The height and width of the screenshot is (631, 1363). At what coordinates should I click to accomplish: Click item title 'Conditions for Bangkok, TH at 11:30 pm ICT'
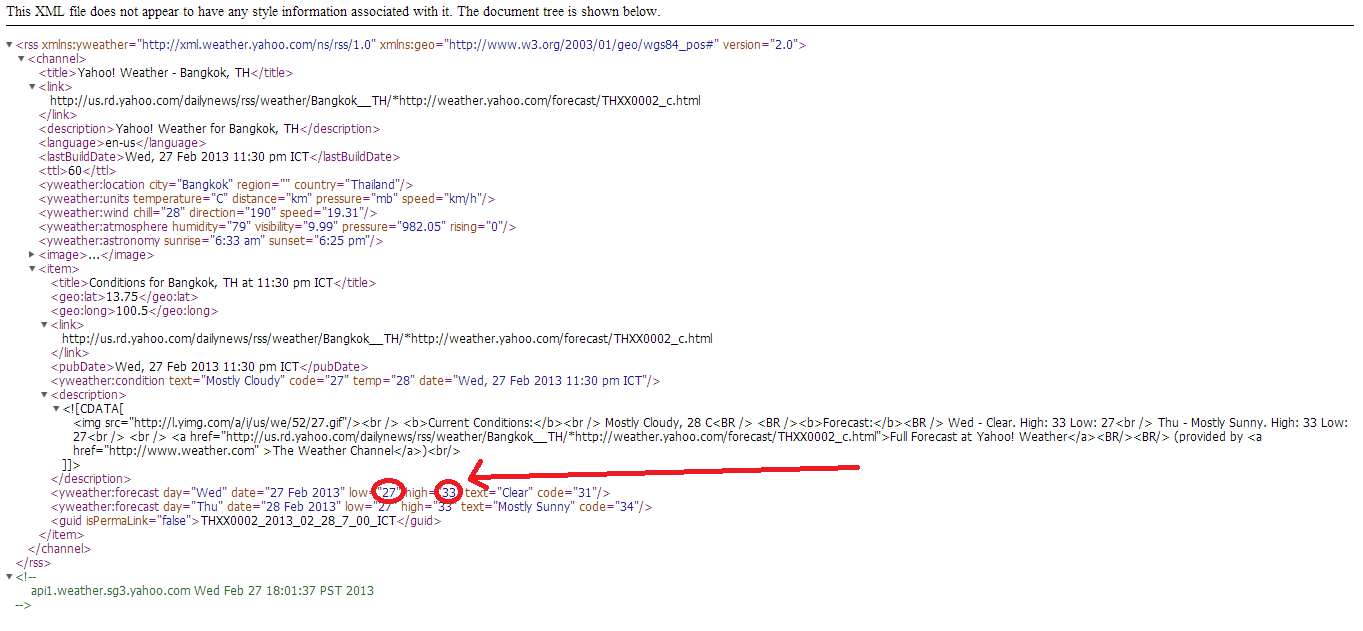click(211, 283)
